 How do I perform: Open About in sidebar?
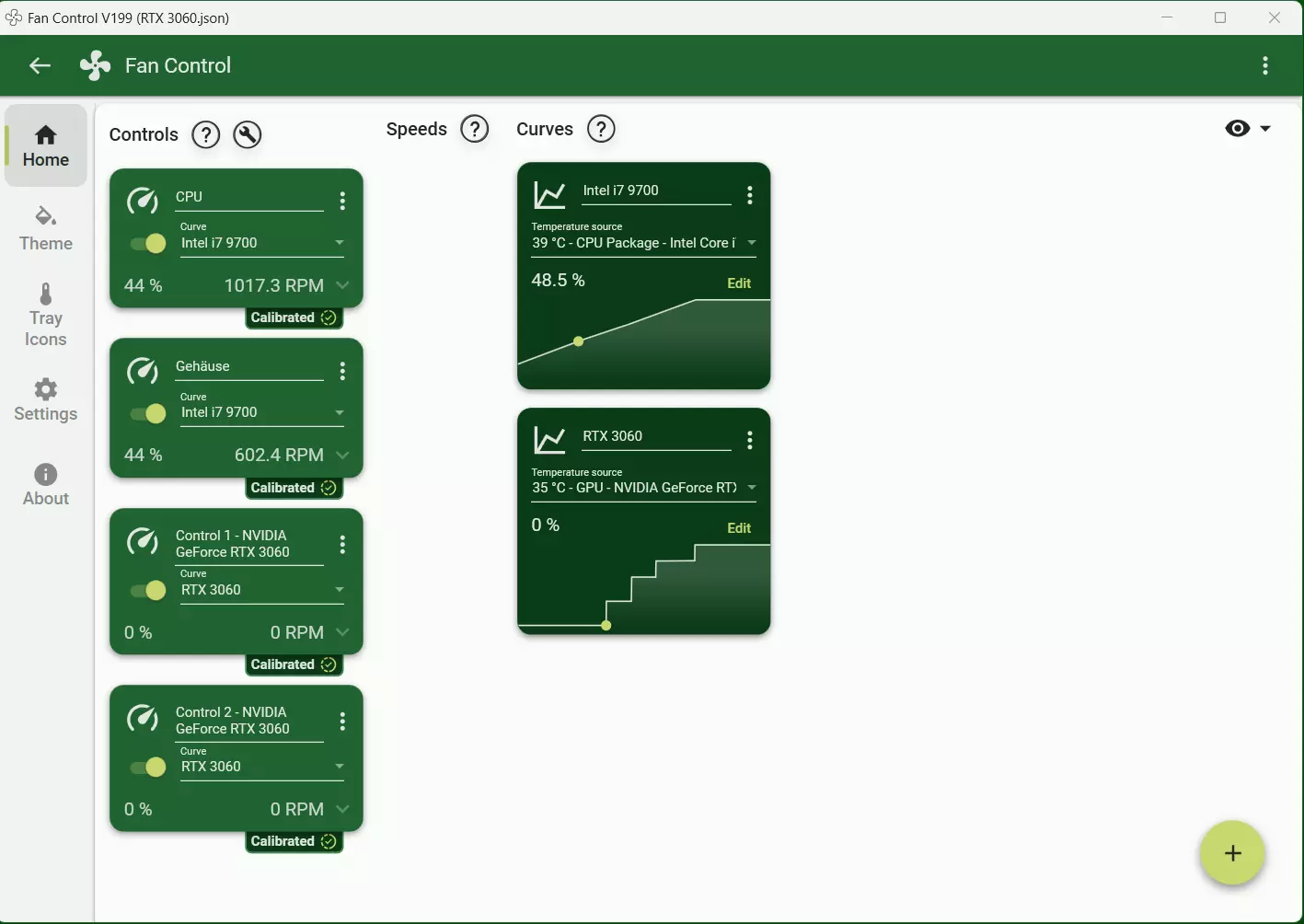pyautogui.click(x=46, y=485)
